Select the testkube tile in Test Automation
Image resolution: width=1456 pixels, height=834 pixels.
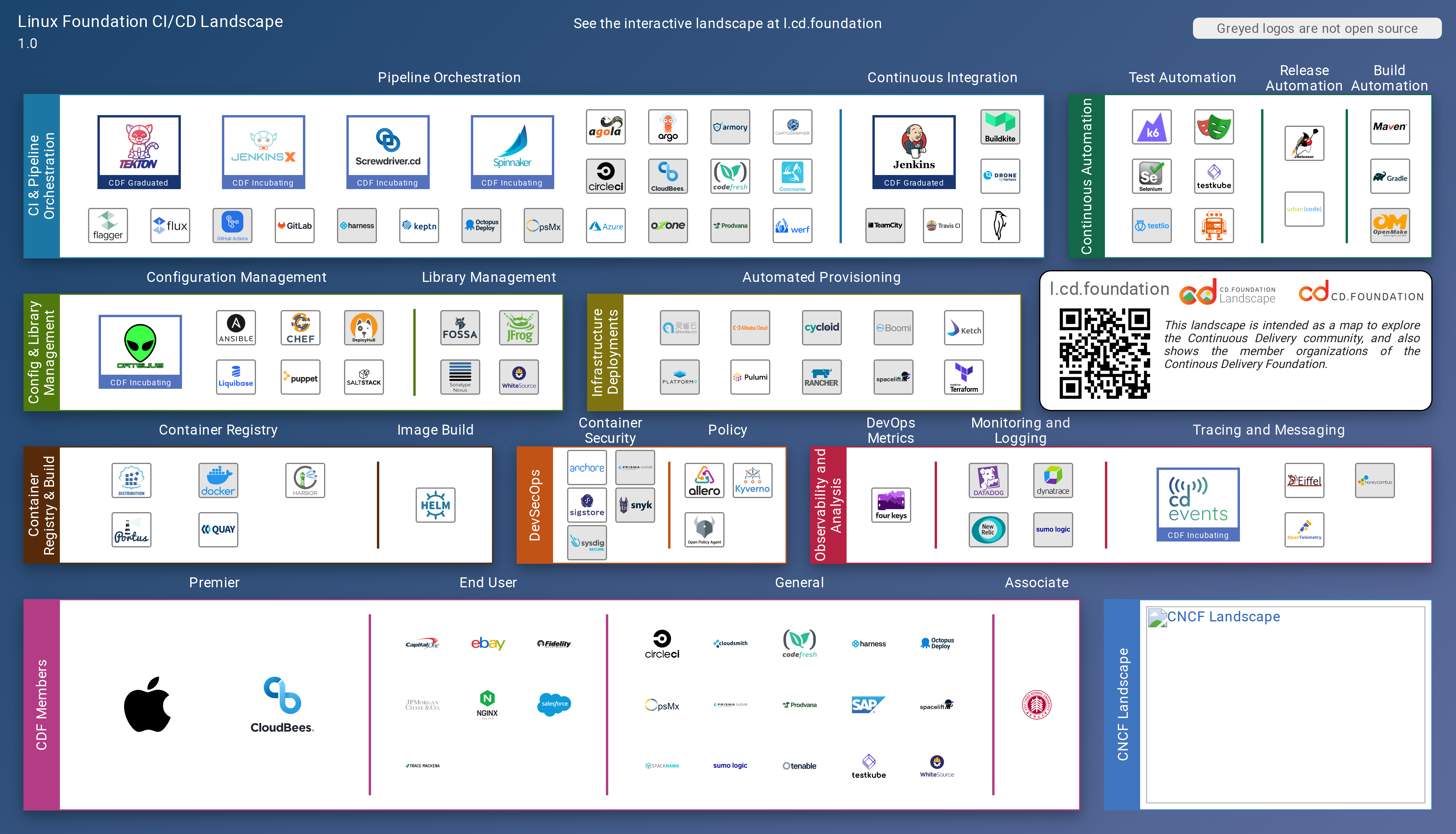pos(1214,176)
